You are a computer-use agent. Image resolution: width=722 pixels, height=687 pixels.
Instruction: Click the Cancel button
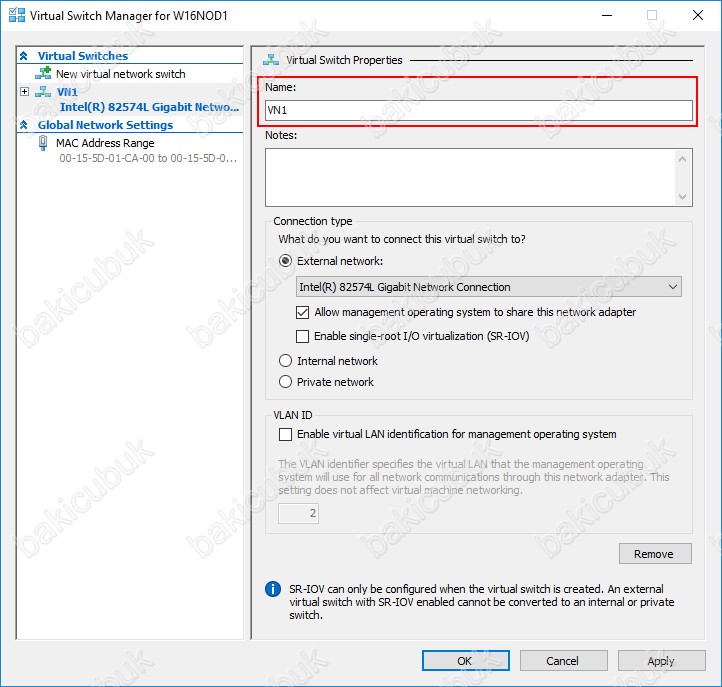[x=564, y=661]
